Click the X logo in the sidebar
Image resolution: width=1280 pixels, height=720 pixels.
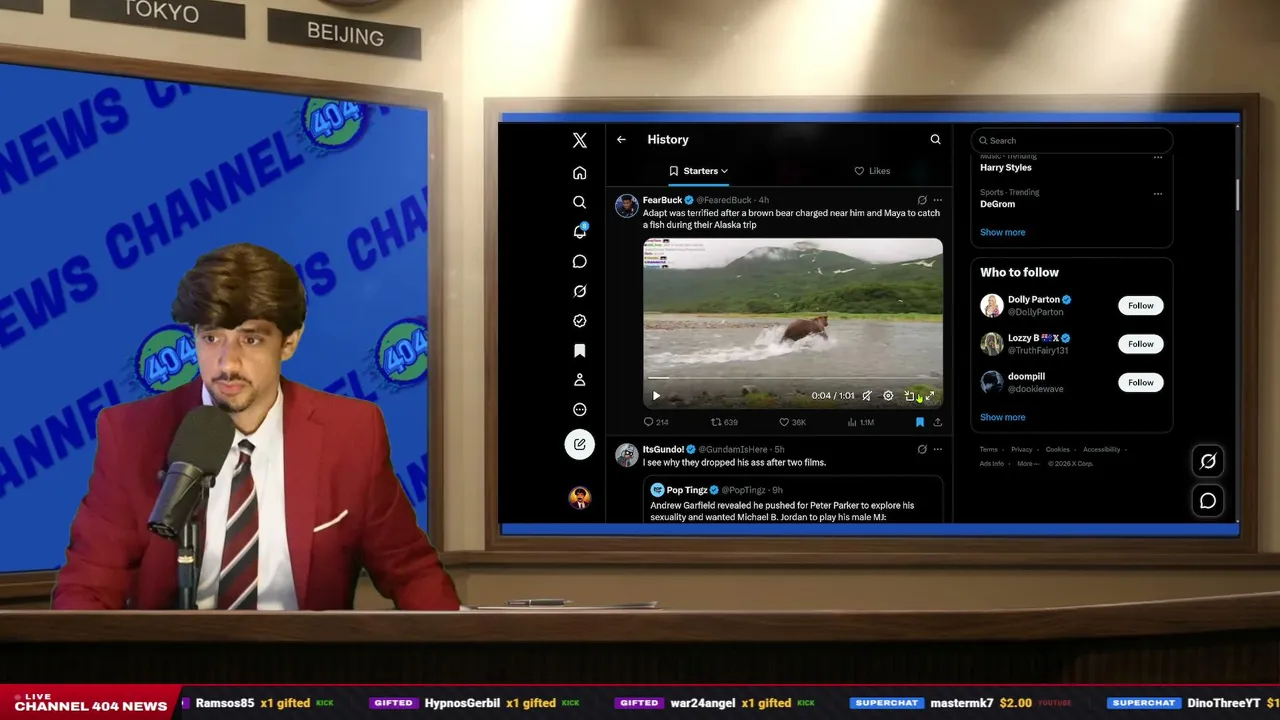coord(580,141)
